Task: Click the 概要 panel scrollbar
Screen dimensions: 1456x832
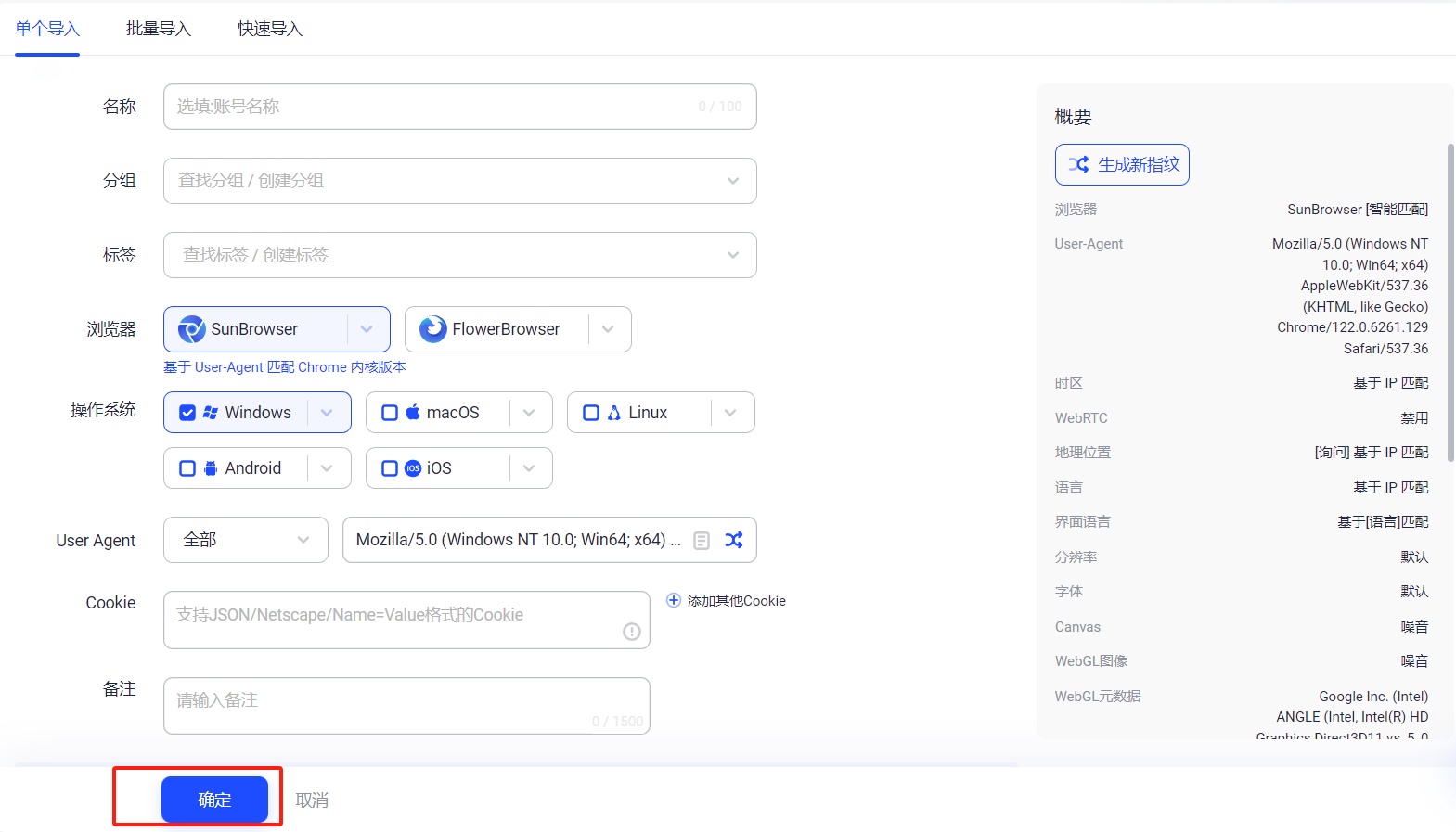Action: tap(1450, 301)
